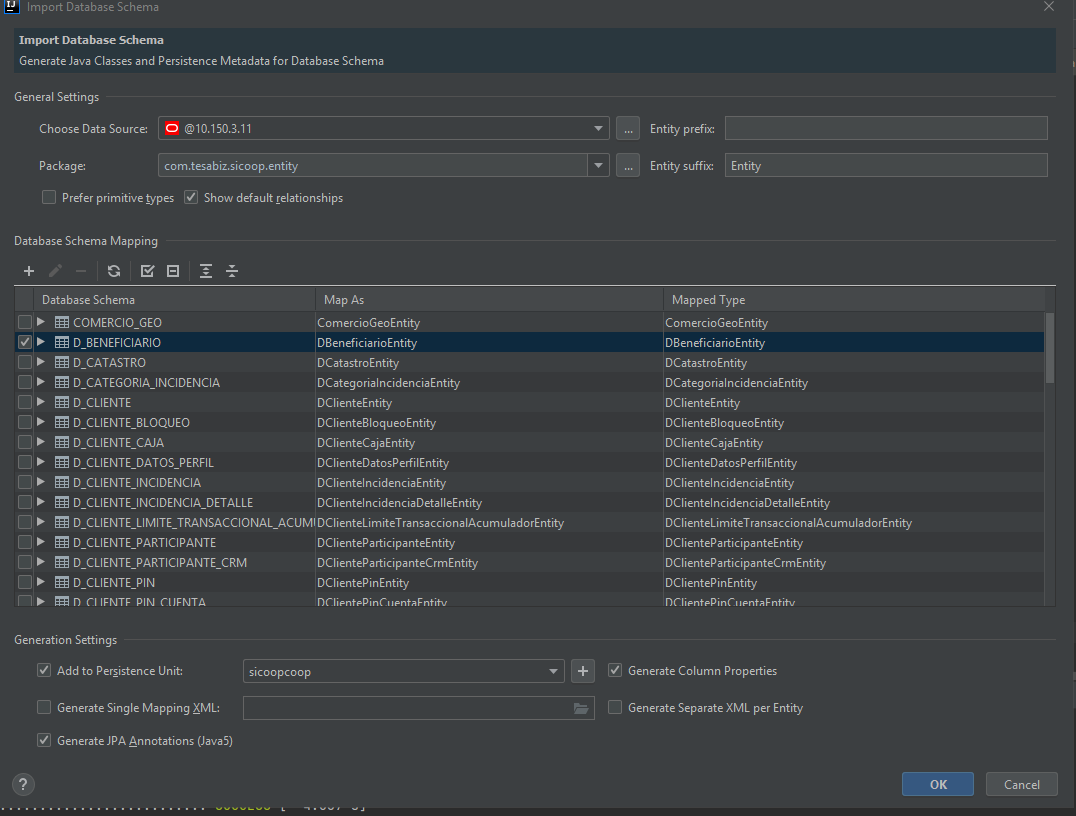
Task: Add a new persistence unit with plus button
Action: [583, 671]
